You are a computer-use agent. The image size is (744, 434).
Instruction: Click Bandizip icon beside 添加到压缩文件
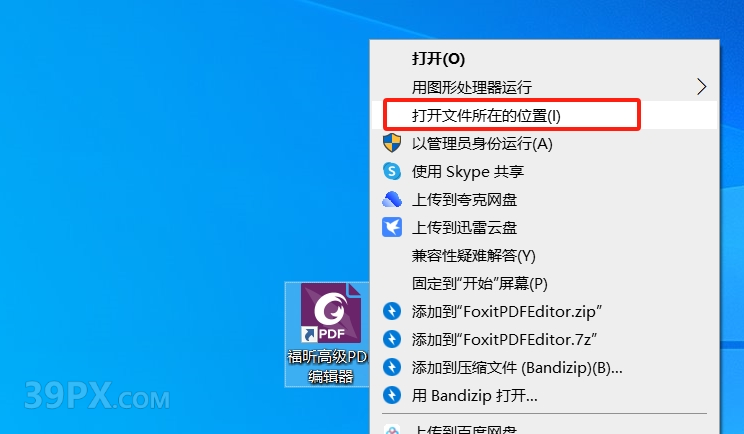[392, 367]
